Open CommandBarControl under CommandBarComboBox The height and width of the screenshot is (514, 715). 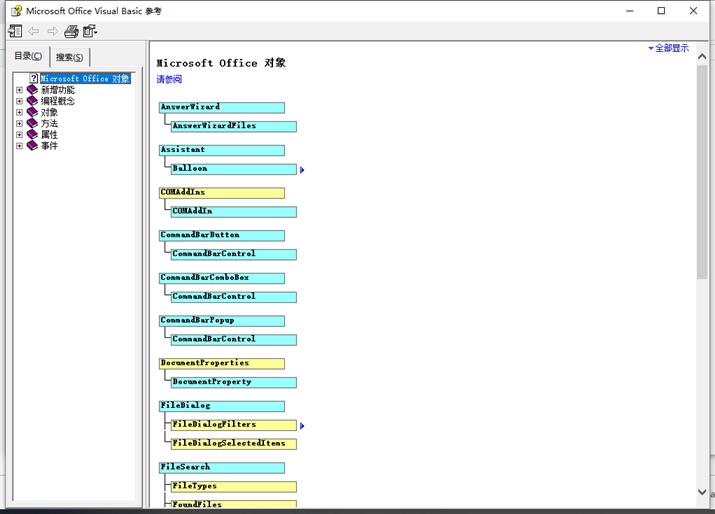[x=234, y=297]
